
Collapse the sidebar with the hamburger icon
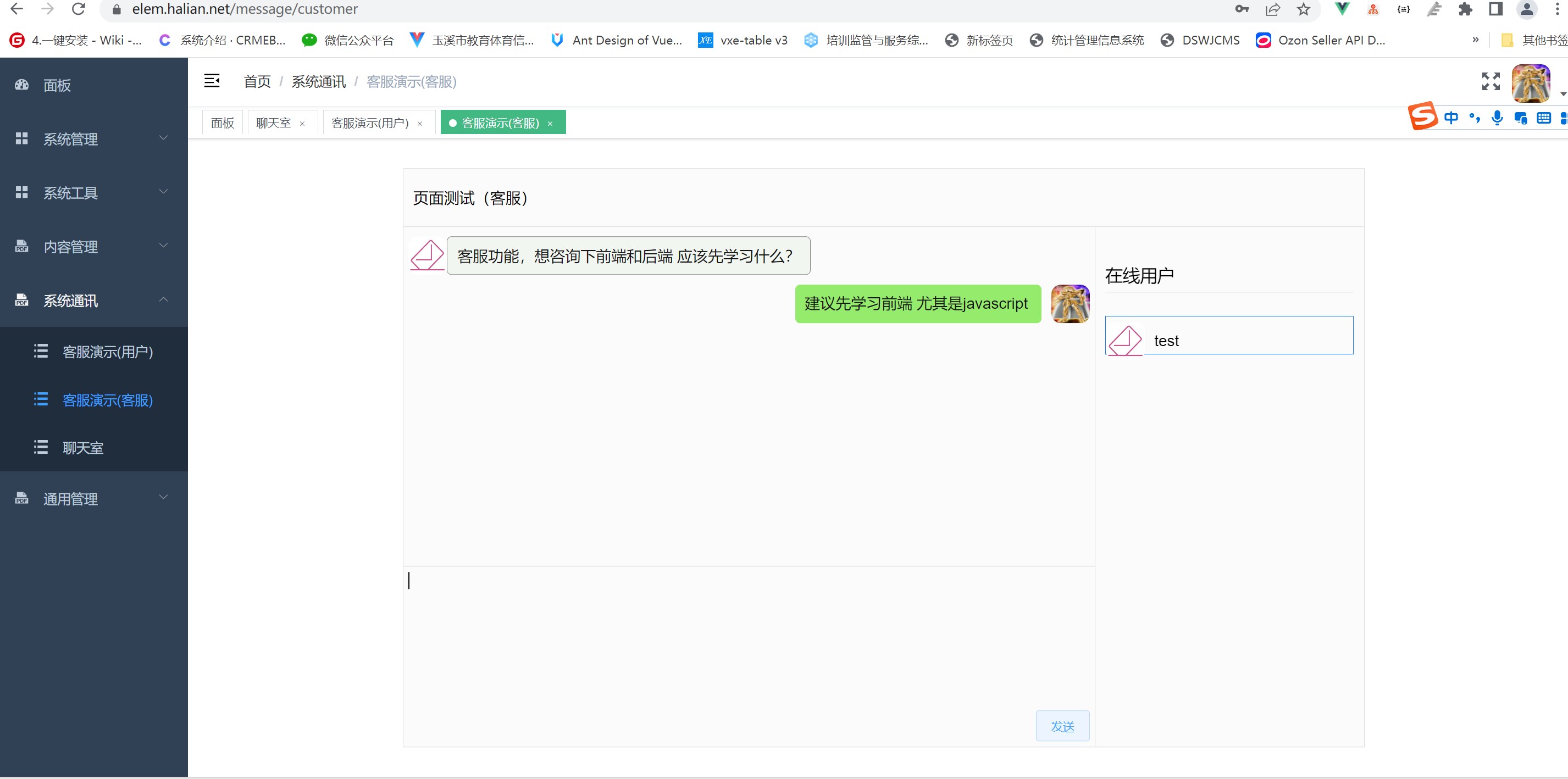(212, 81)
